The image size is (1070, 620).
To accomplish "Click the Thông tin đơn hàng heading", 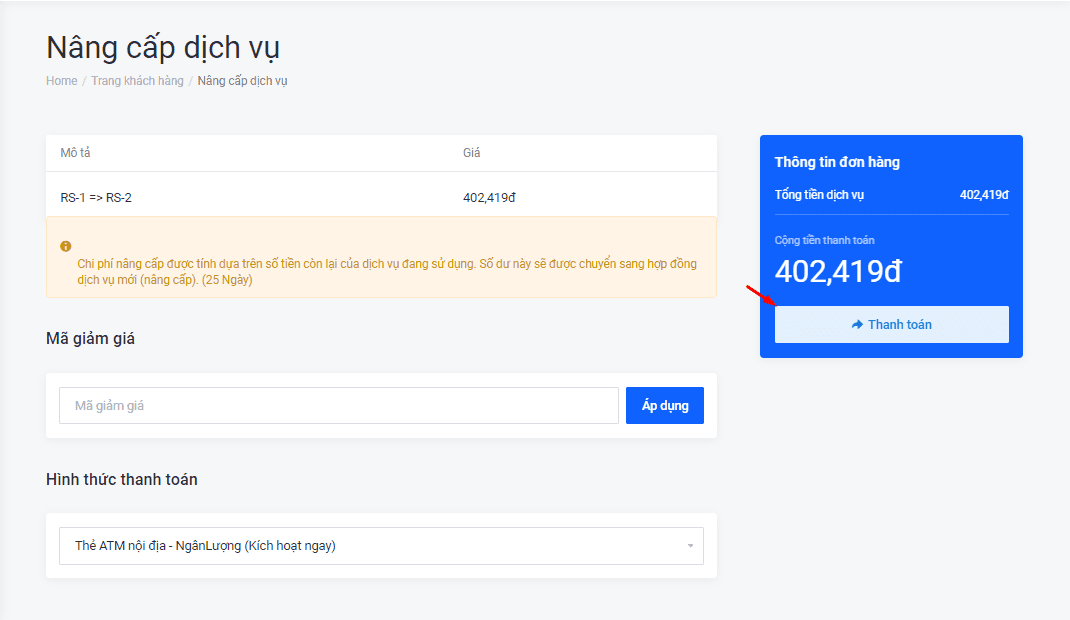I will 837,162.
